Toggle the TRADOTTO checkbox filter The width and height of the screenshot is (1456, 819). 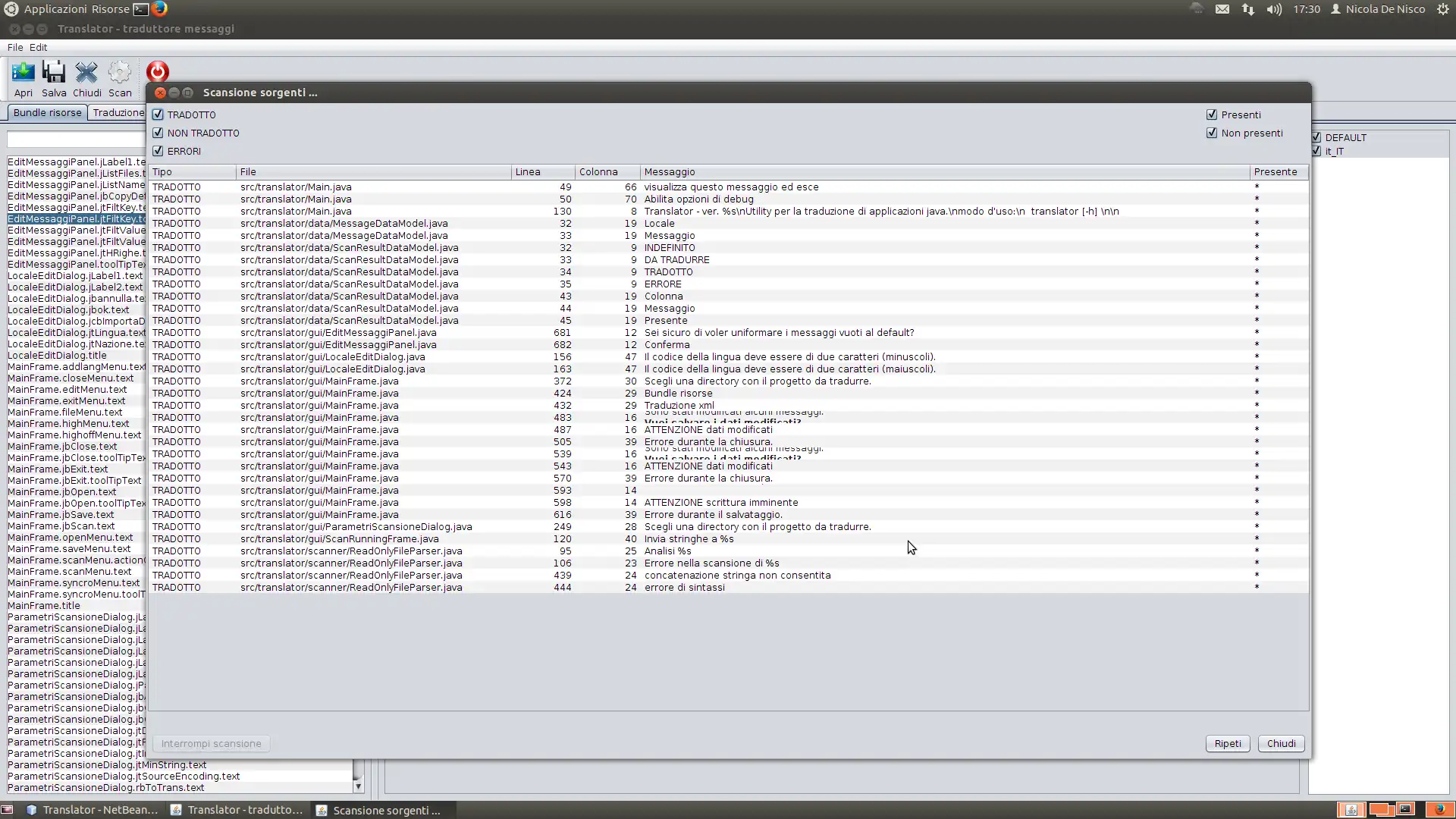tap(158, 113)
